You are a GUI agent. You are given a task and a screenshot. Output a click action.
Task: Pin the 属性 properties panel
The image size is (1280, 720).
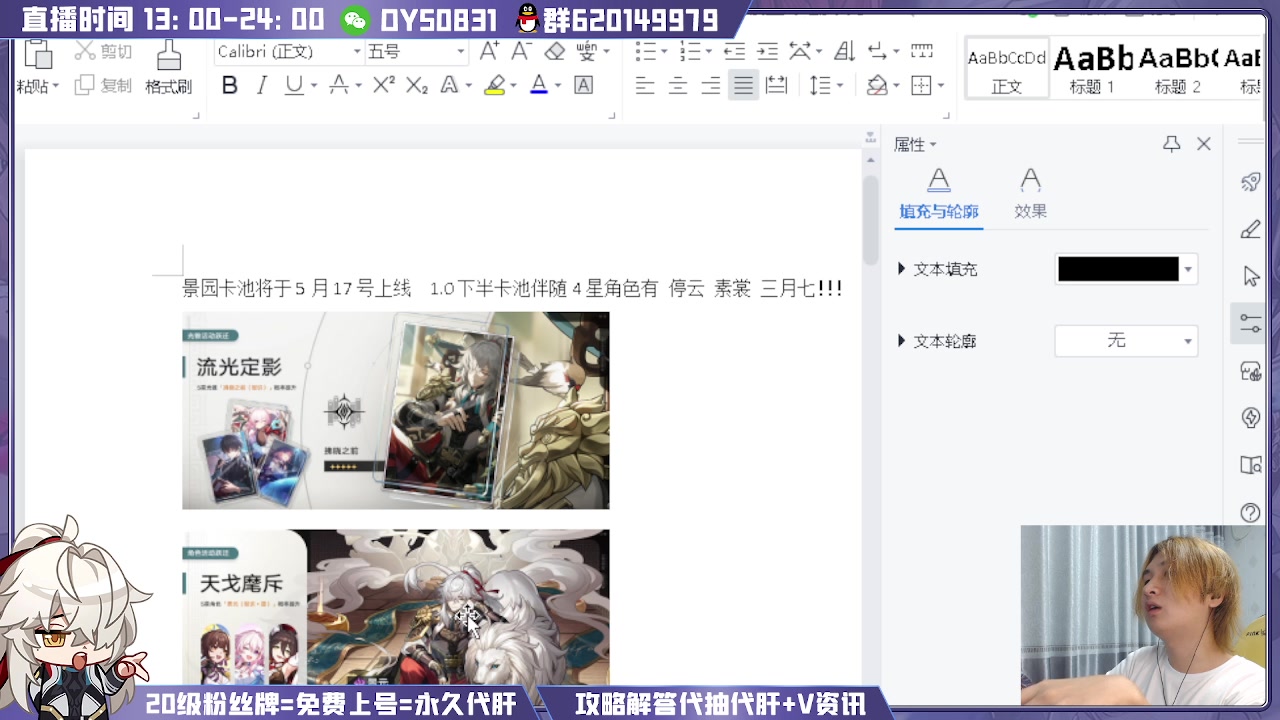[1172, 144]
